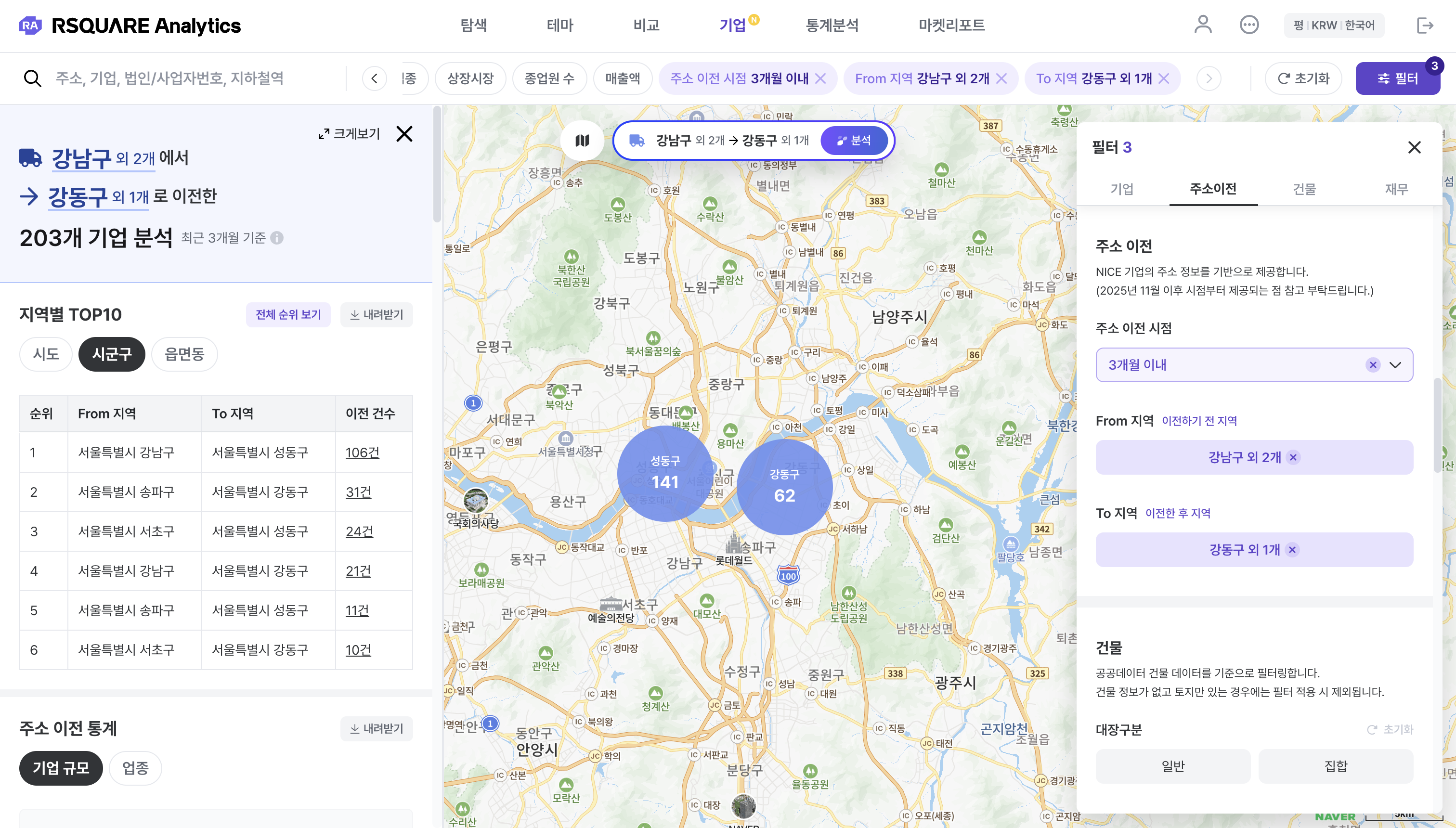
Task: Select the 시도 region level
Action: 46,354
